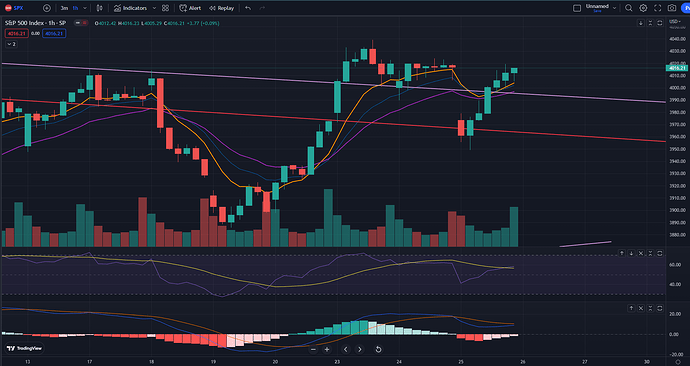Toggle the layout selector square icon
690x366 pixels.
point(577,8)
